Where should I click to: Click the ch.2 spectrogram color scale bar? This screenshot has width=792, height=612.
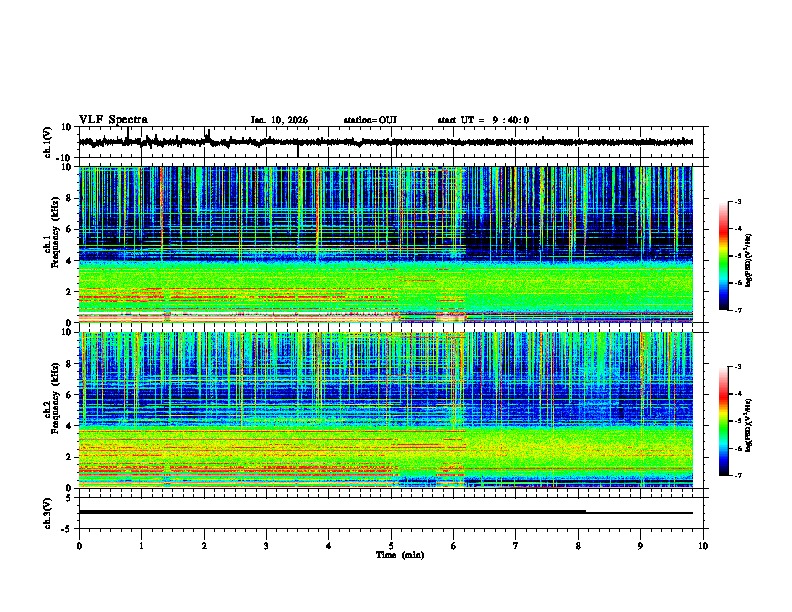pyautogui.click(x=723, y=421)
